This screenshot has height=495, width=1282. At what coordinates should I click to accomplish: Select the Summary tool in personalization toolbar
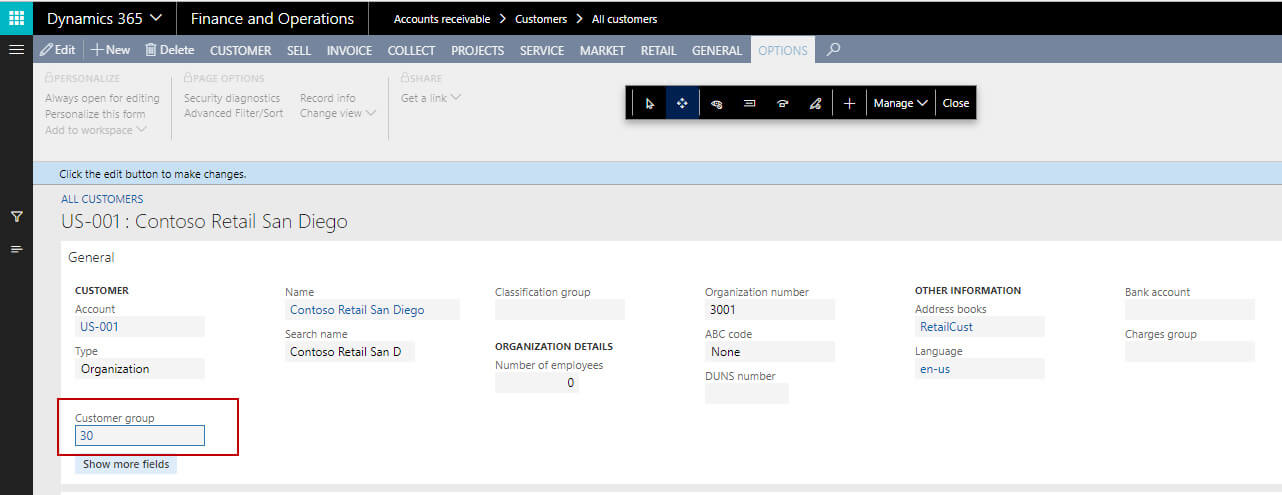[749, 103]
